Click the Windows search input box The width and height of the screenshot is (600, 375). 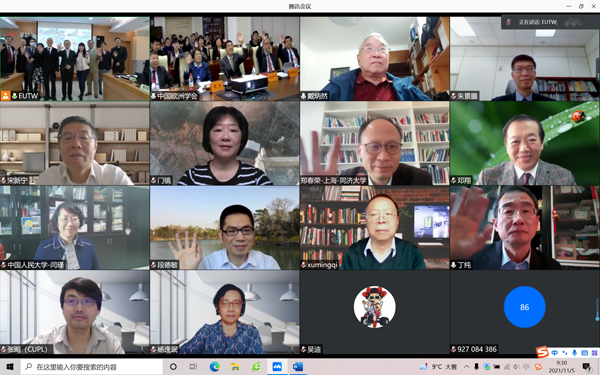(x=91, y=367)
